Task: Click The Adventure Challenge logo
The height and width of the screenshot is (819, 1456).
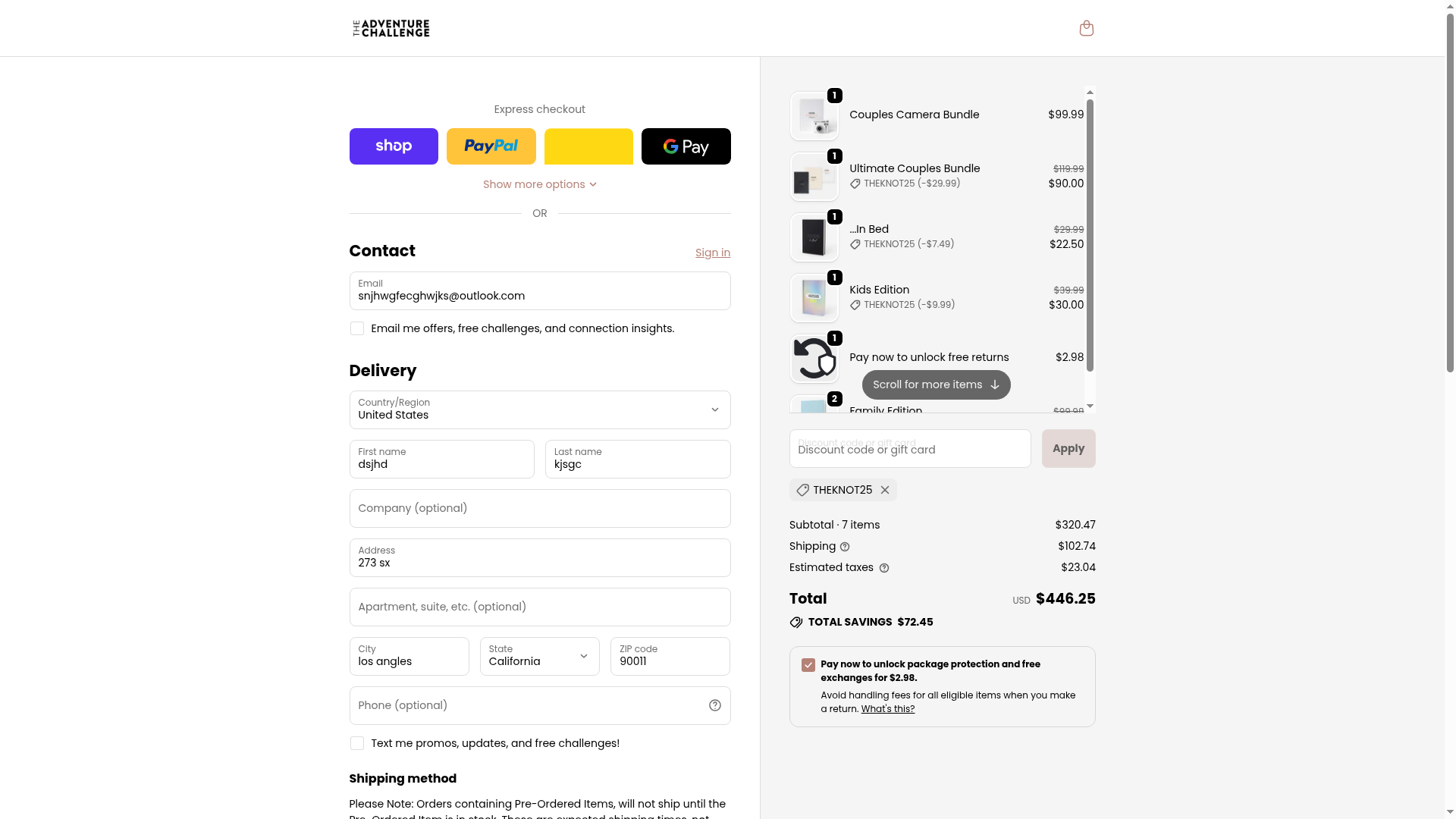Action: pos(391,28)
